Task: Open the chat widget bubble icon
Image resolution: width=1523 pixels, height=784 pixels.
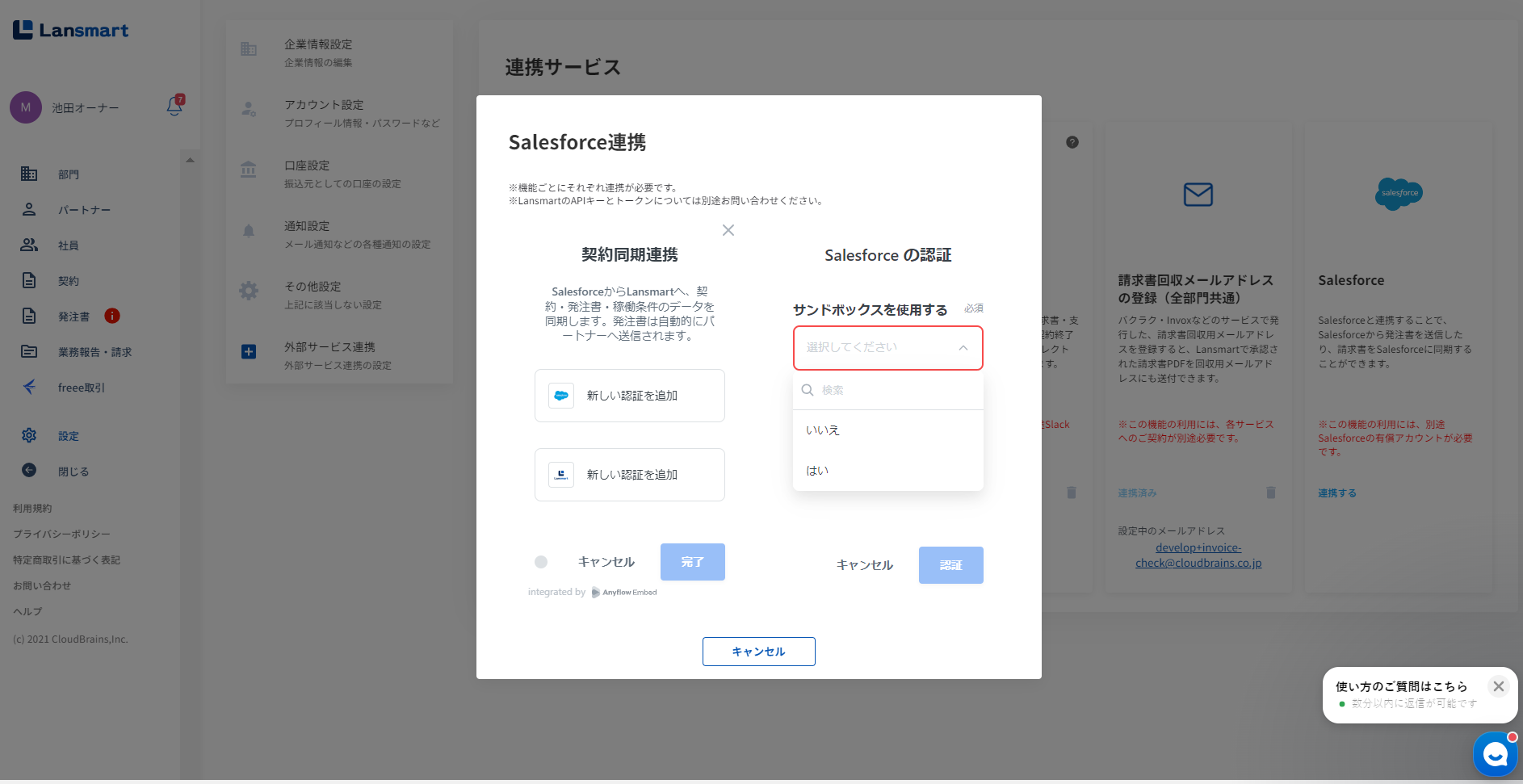Action: (x=1496, y=754)
